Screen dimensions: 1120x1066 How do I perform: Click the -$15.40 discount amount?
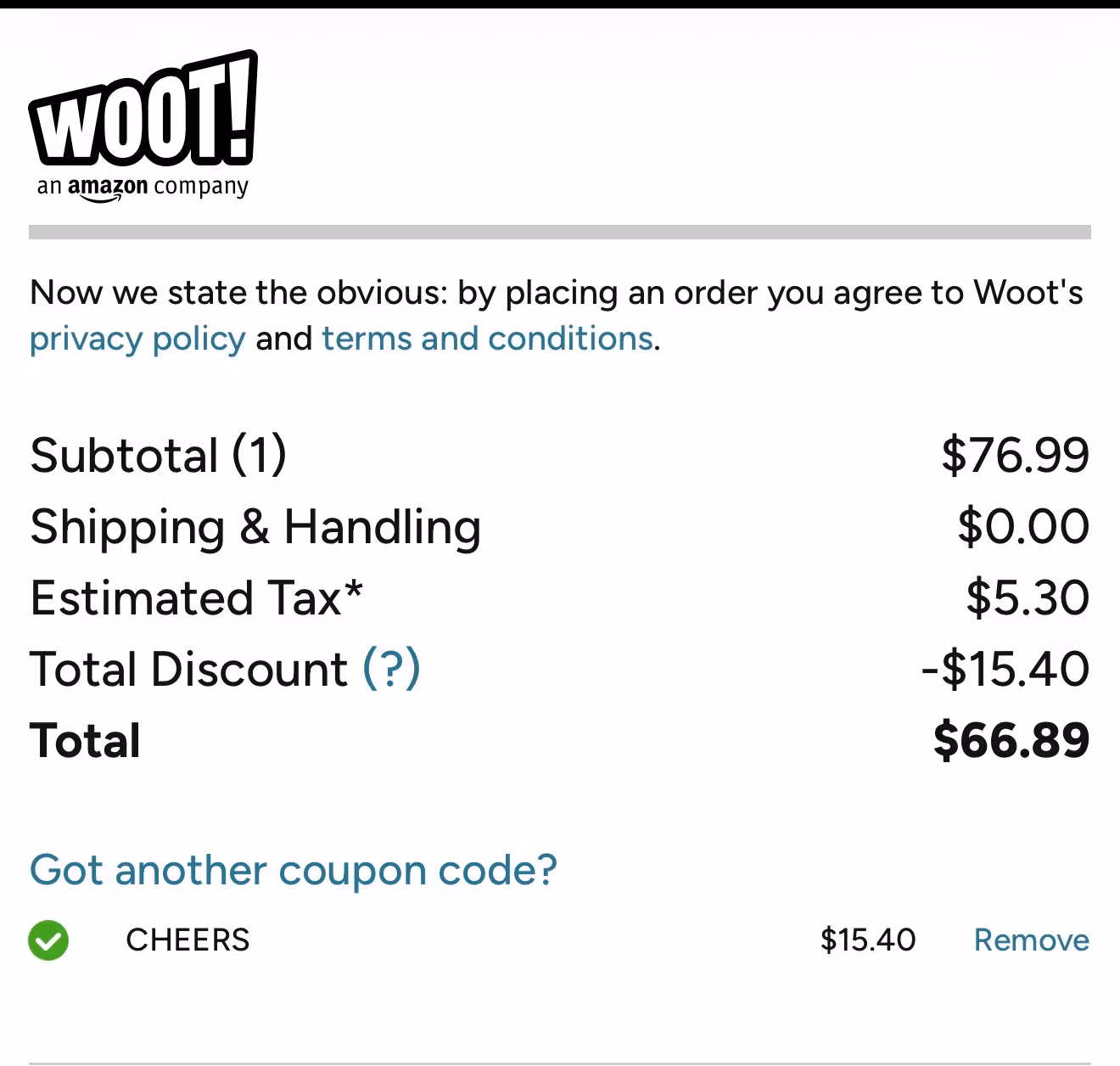1005,669
